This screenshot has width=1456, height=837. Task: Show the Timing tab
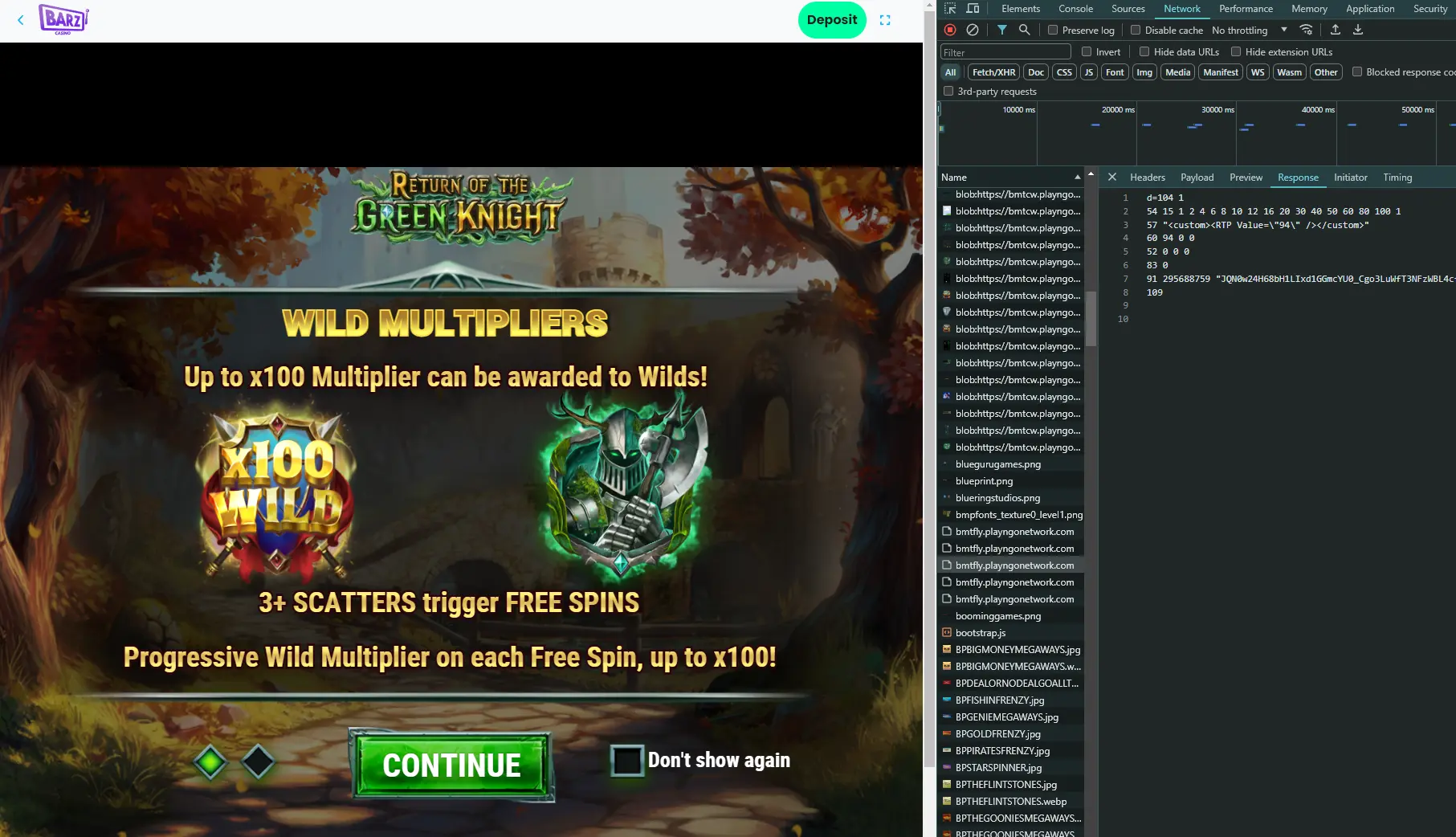point(1397,178)
